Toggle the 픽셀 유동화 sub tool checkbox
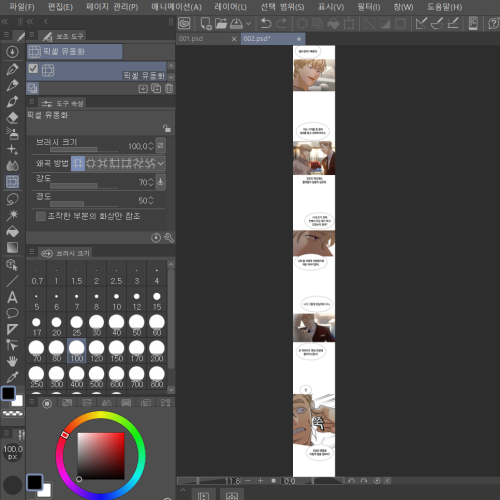The image size is (500, 500). click(x=33, y=68)
